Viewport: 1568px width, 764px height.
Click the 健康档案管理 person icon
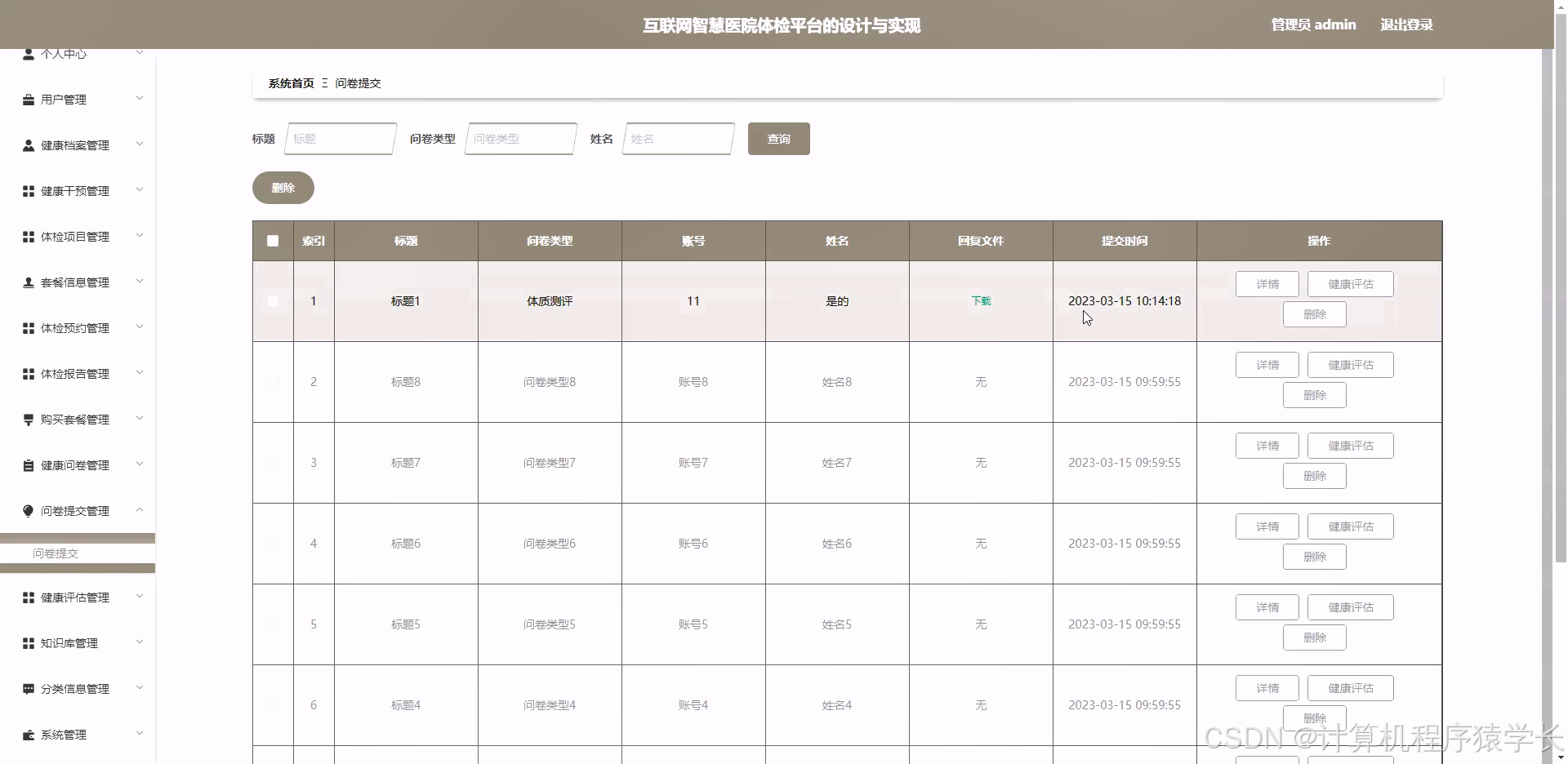coord(29,145)
